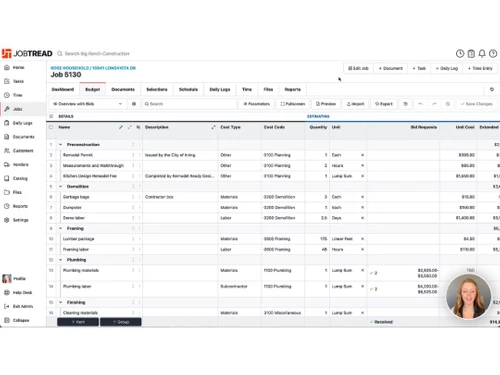Click the + Task button
500x375 pixels.
point(419,68)
